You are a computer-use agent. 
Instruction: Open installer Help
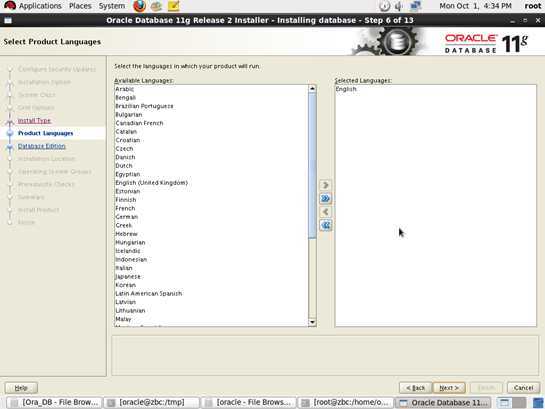click(x=21, y=387)
